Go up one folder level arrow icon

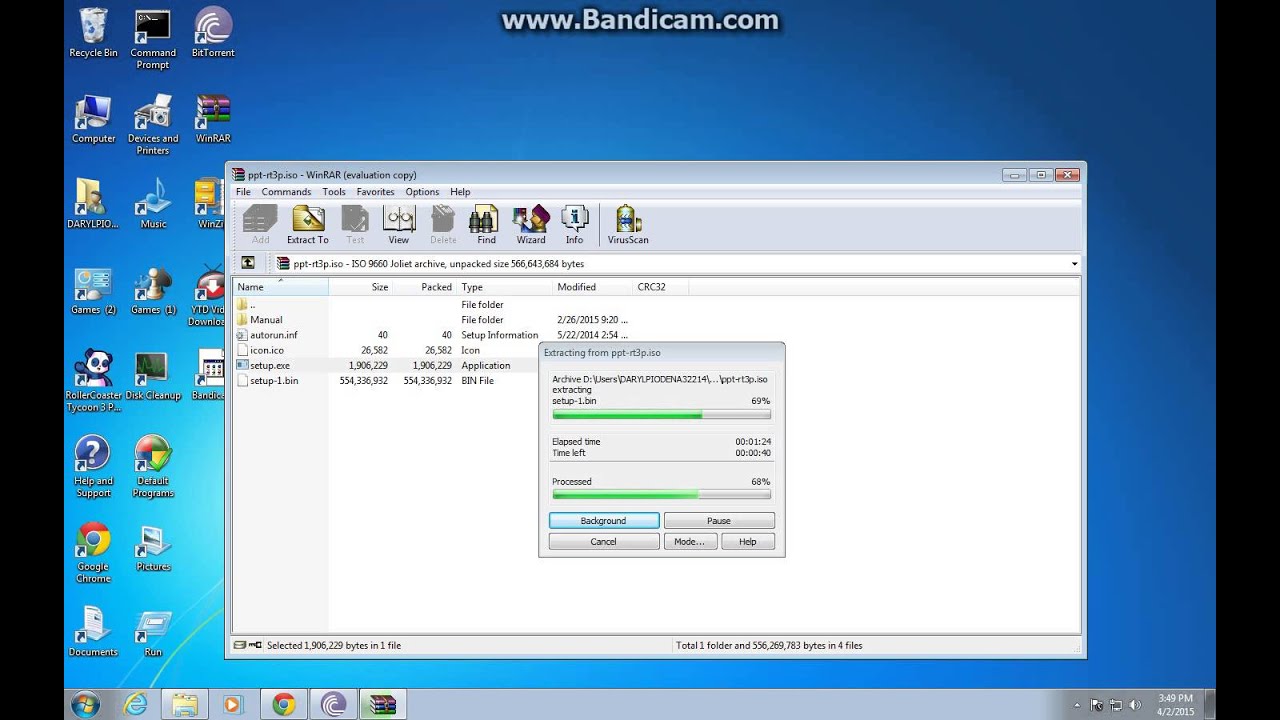point(248,263)
